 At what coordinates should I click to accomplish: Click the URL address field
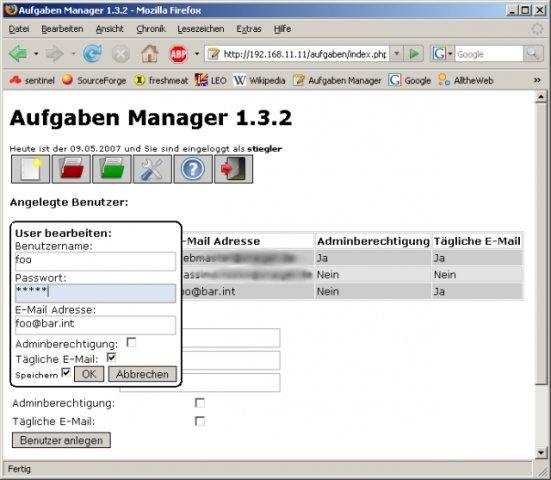coord(304,54)
